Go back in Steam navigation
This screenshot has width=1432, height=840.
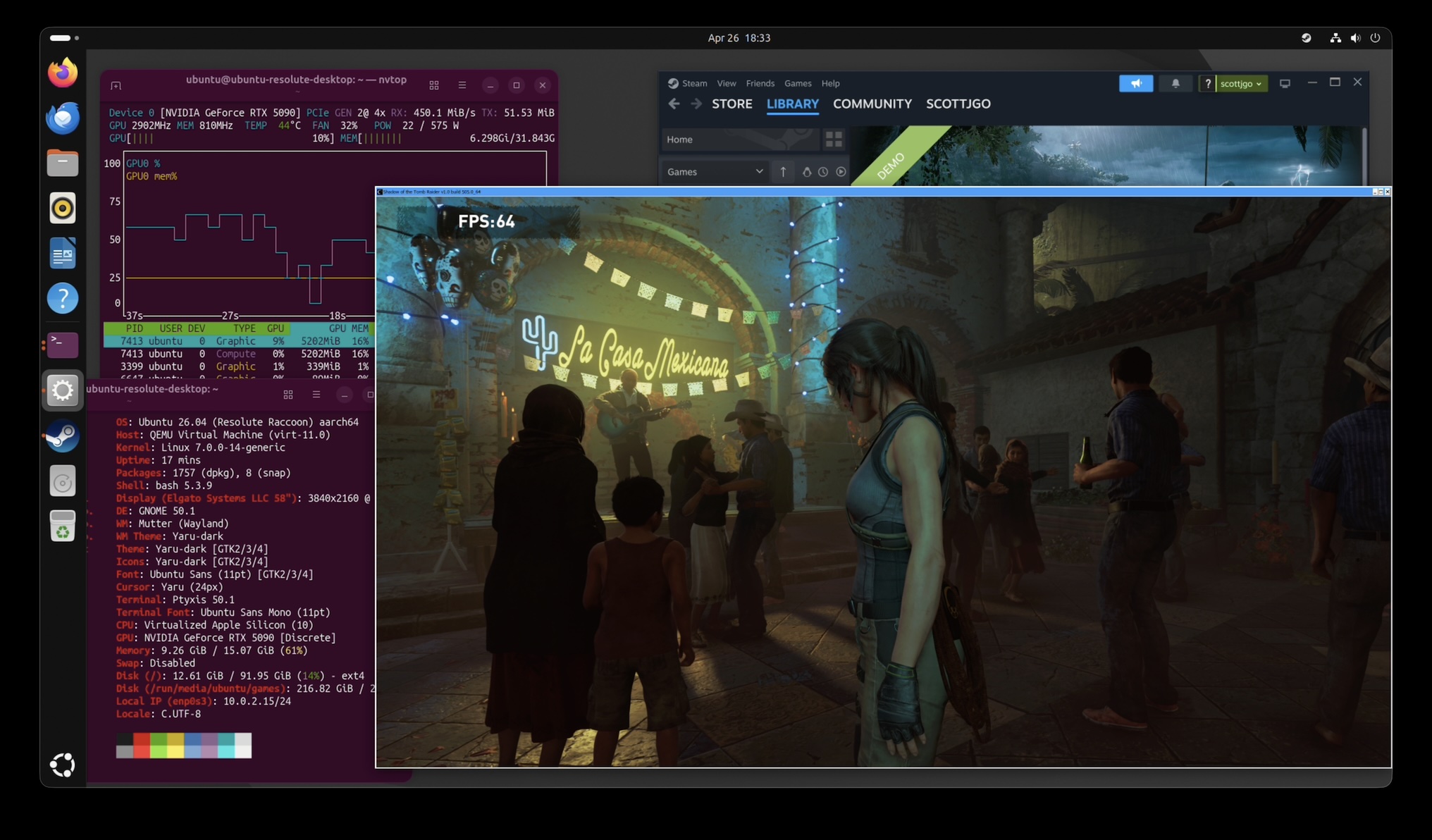click(674, 104)
